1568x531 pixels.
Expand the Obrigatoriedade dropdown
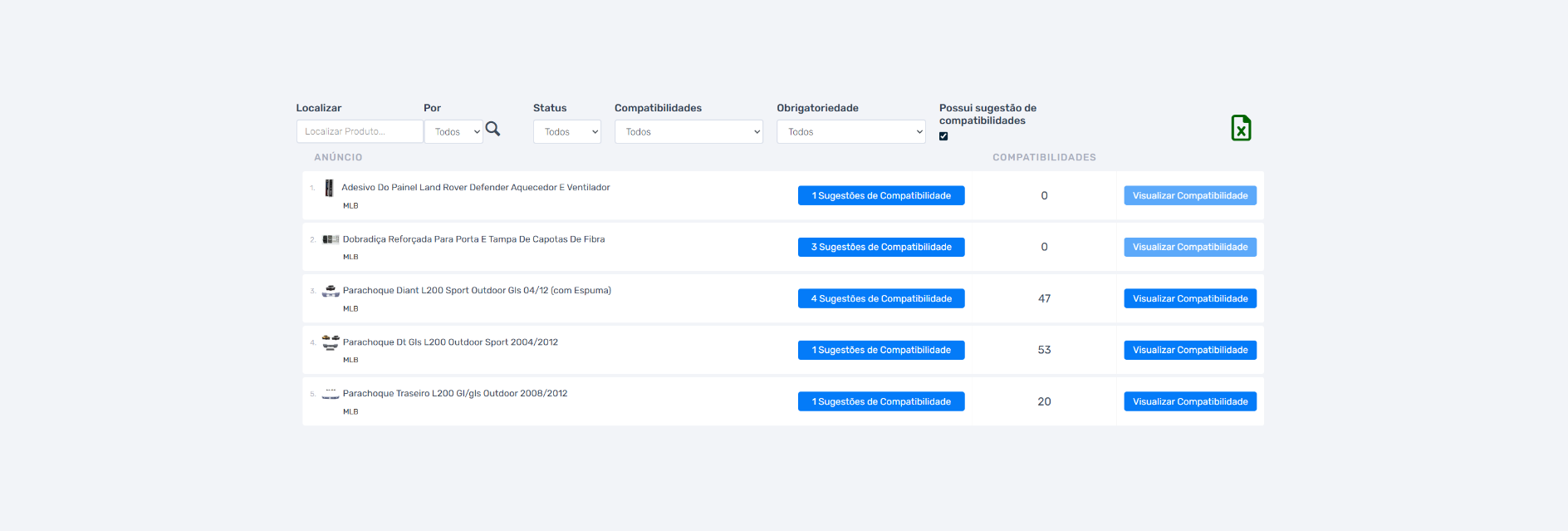pyautogui.click(x=850, y=132)
